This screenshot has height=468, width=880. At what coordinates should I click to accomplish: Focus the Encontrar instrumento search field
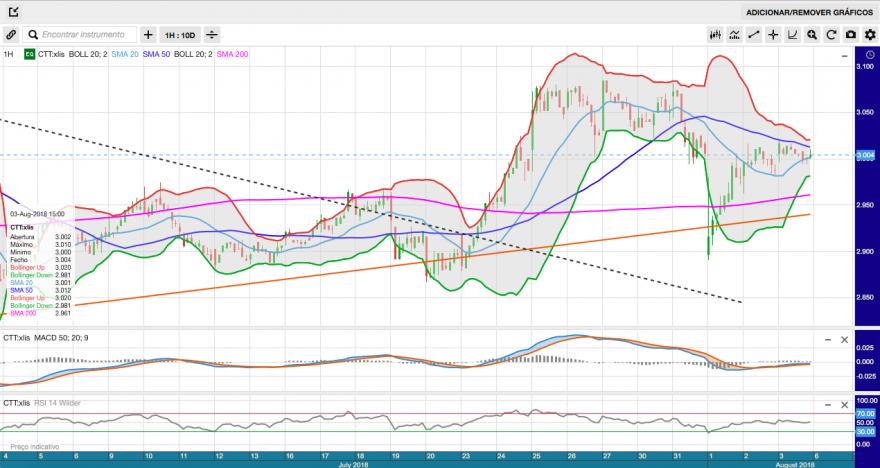coord(80,35)
